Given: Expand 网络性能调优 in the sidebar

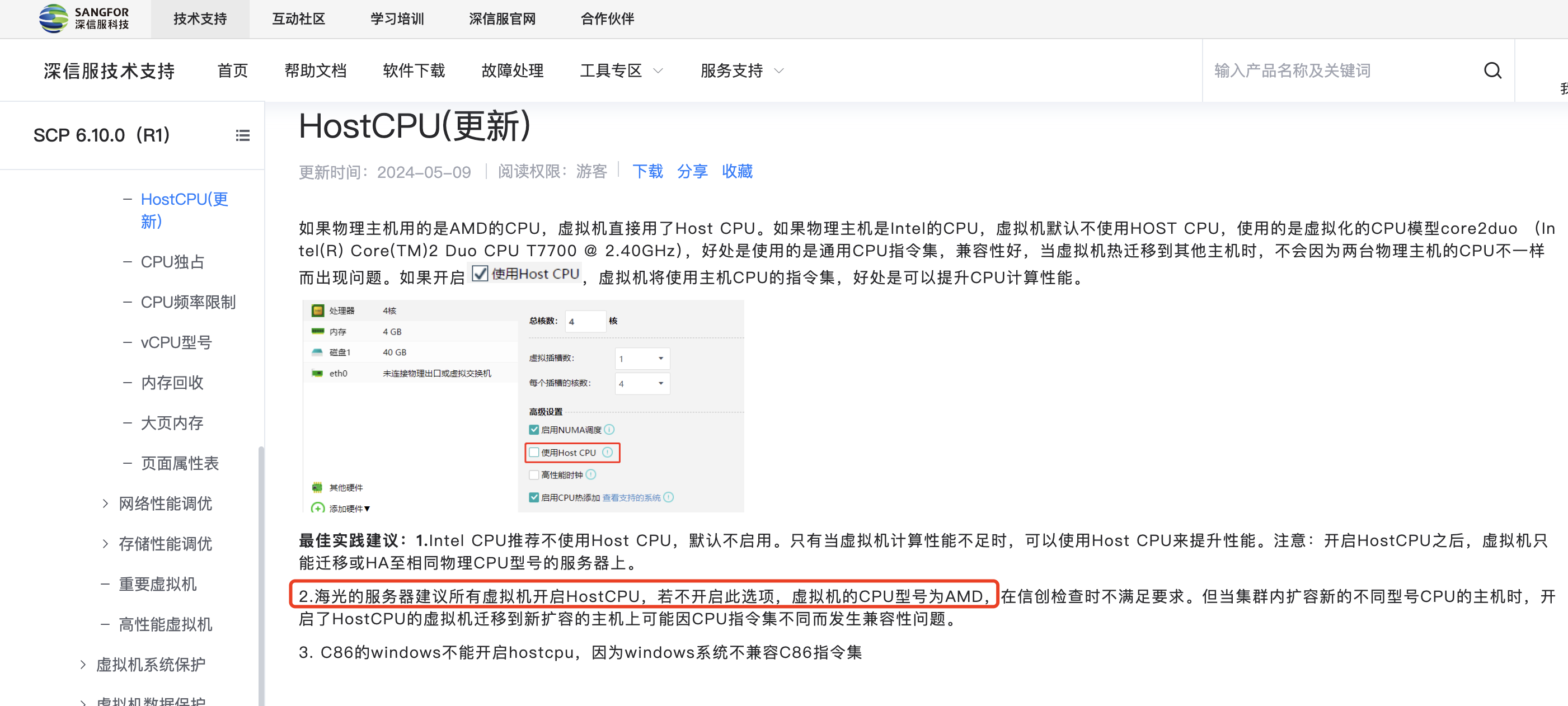Looking at the screenshot, I should click(x=105, y=503).
